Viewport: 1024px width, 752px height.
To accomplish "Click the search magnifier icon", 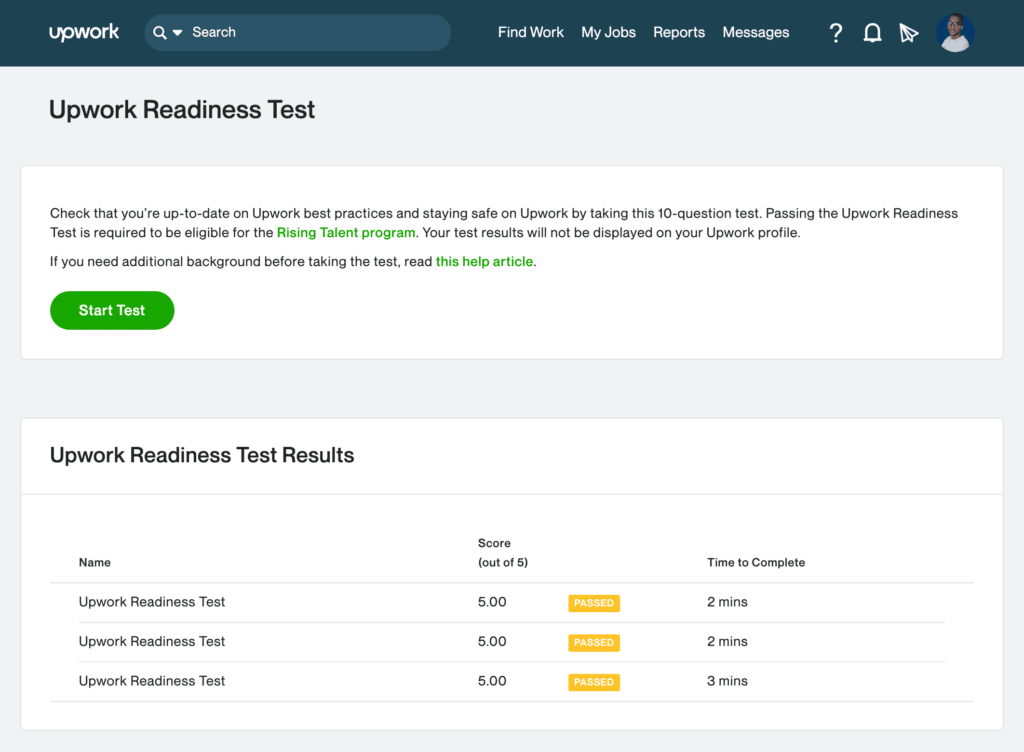I will tap(159, 32).
